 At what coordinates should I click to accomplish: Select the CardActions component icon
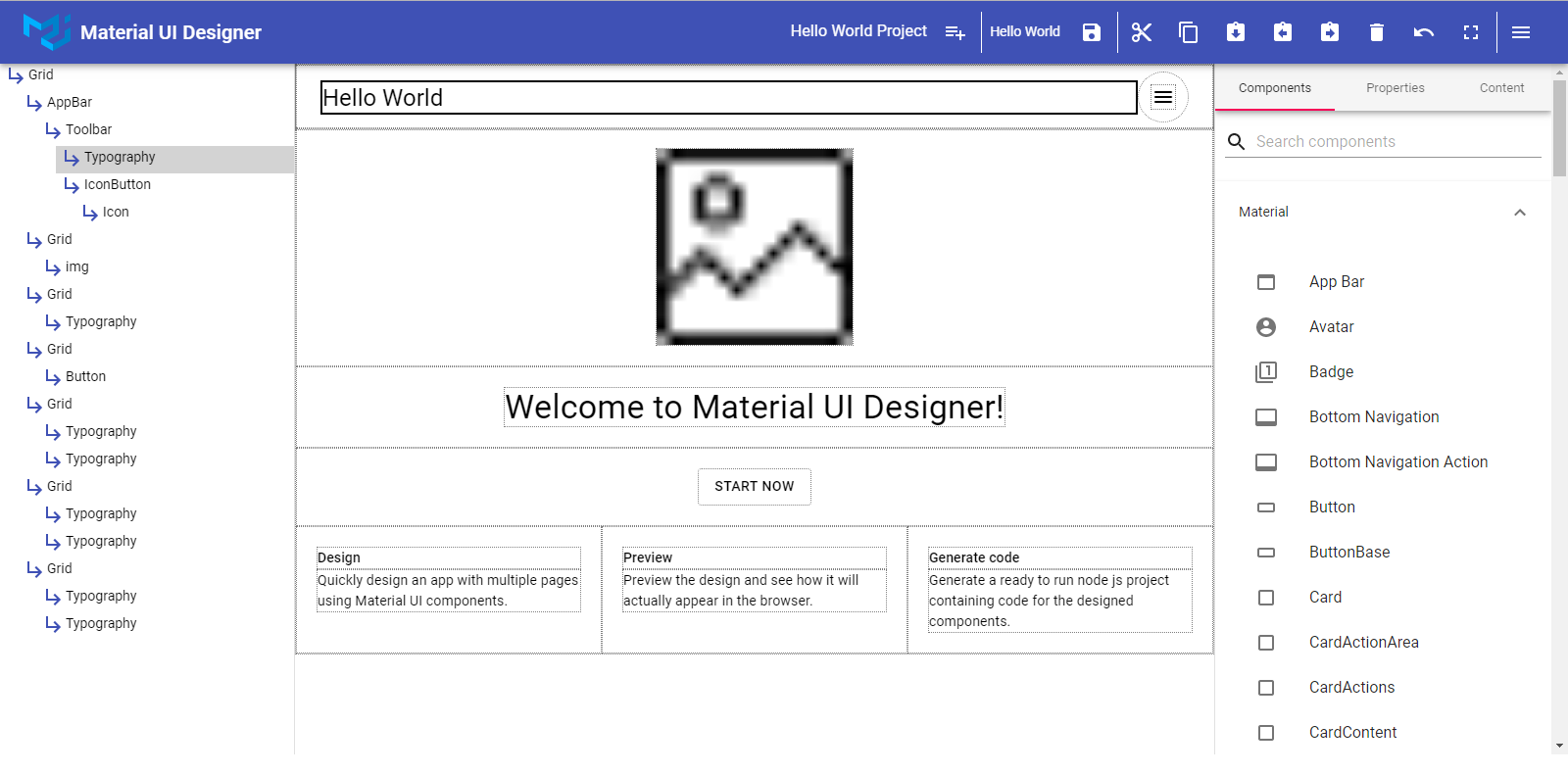pos(1266,688)
